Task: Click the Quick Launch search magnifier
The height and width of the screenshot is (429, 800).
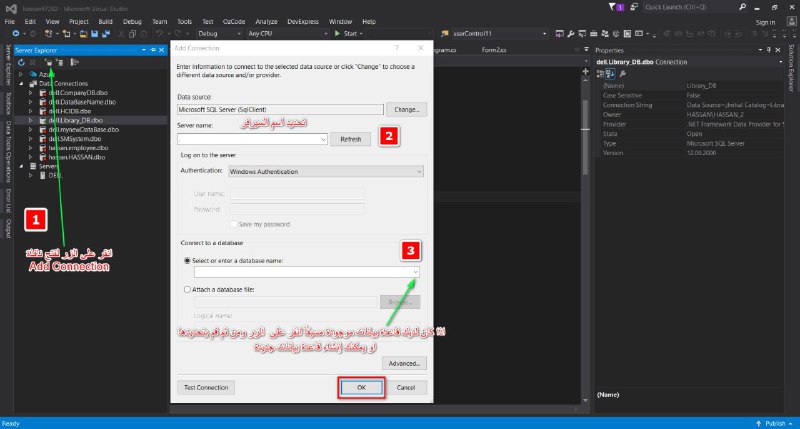Action: tap(742, 7)
